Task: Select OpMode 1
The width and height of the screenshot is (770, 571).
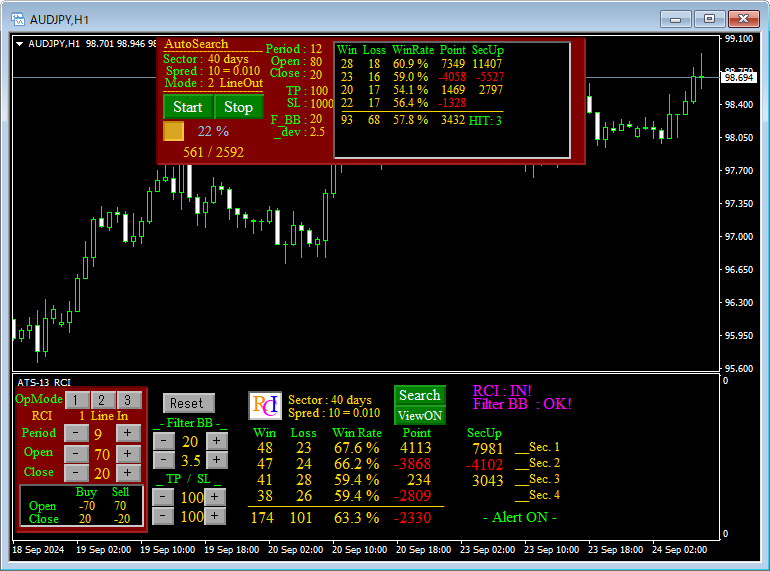Action: (x=77, y=400)
